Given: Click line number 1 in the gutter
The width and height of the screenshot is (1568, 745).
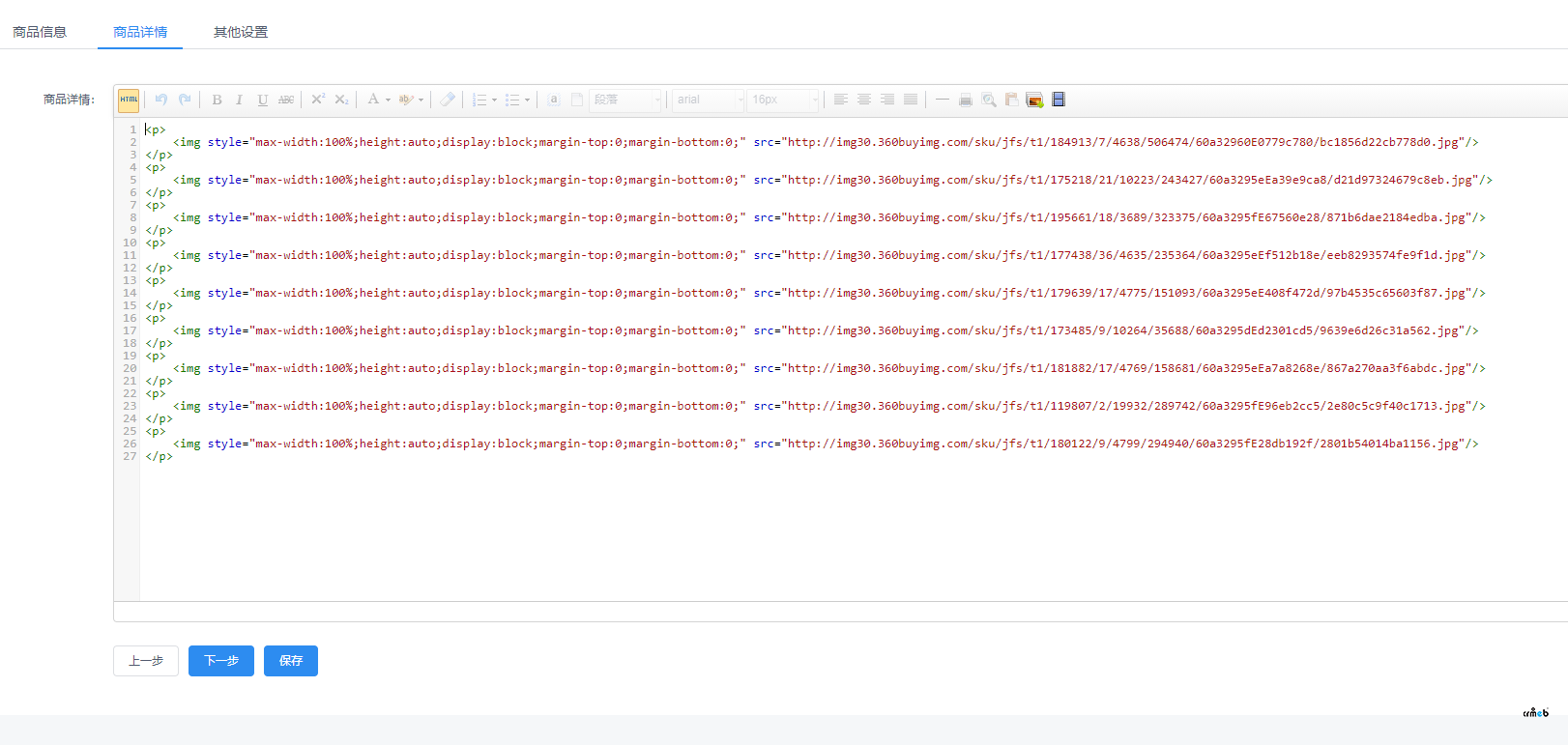Looking at the screenshot, I should (x=132, y=129).
